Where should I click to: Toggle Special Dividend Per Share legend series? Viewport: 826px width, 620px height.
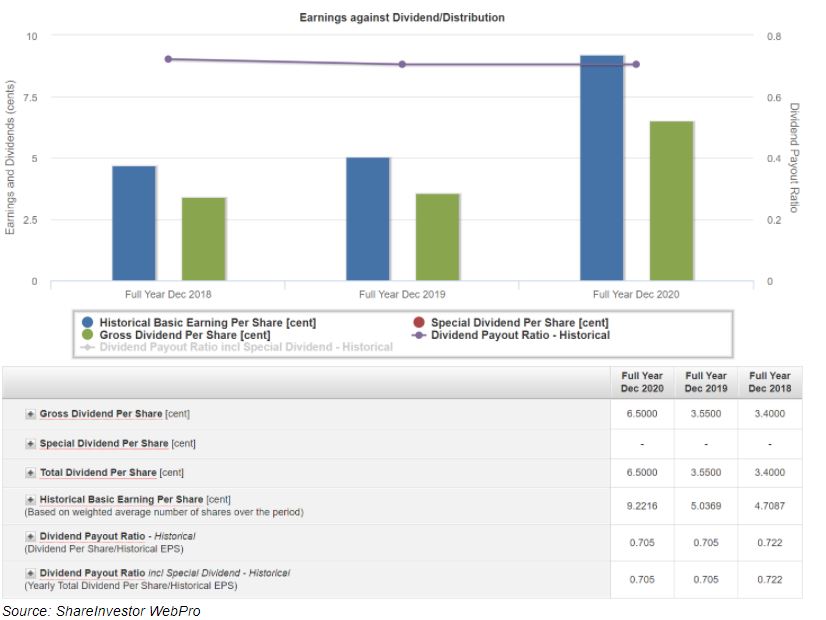click(519, 323)
